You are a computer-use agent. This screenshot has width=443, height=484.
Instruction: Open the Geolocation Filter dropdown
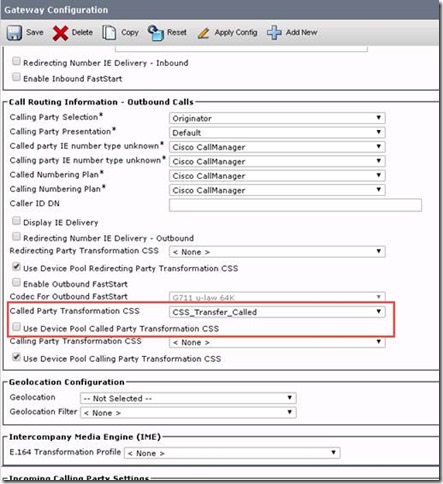pyautogui.click(x=188, y=413)
